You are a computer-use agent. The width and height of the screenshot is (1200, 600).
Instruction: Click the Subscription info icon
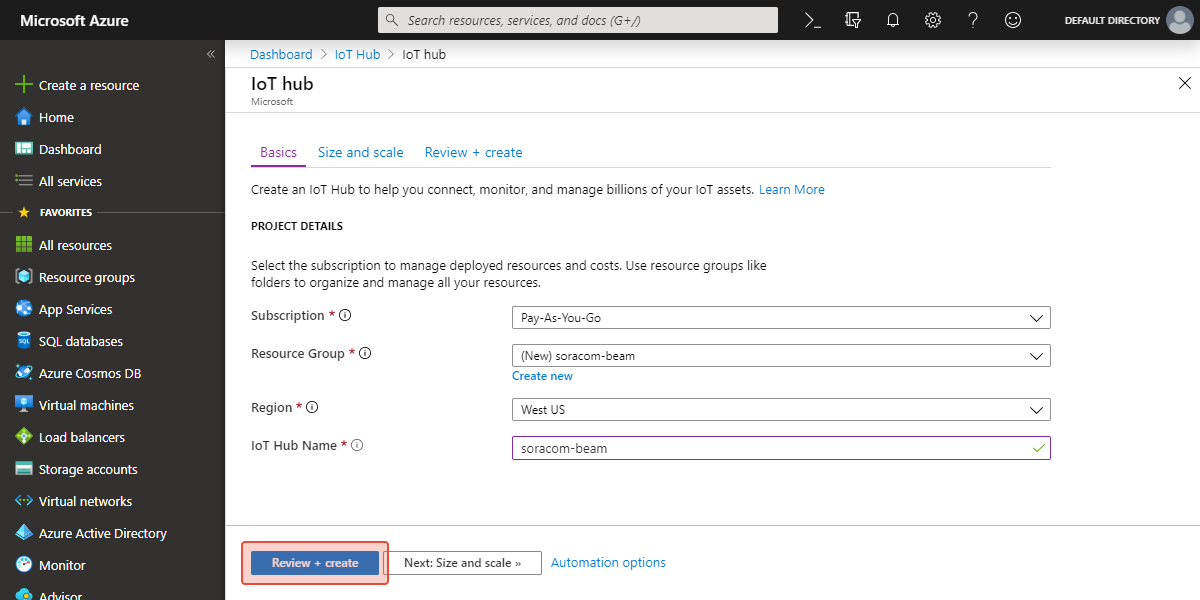pyautogui.click(x=345, y=316)
